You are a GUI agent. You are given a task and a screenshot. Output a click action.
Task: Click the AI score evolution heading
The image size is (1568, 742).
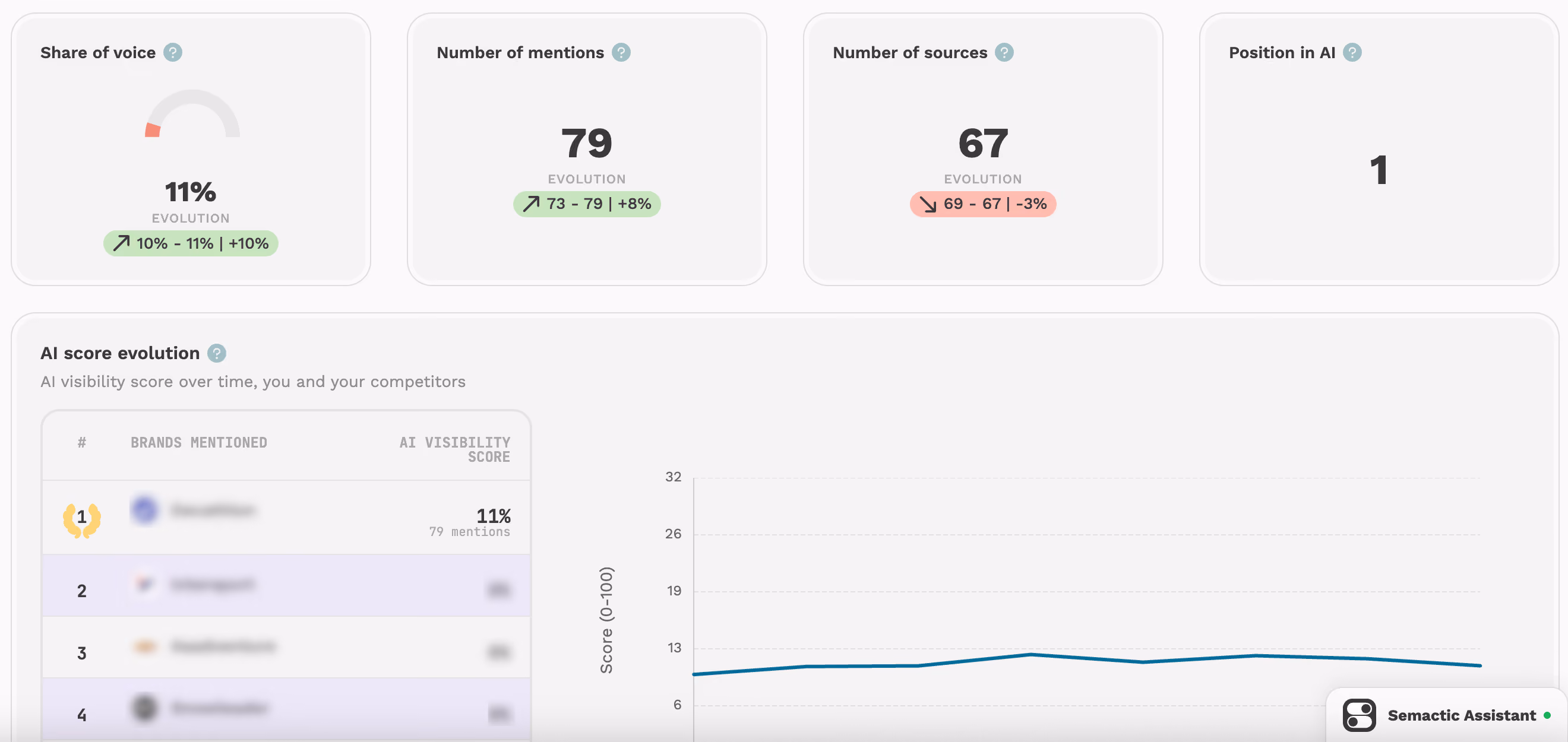120,353
